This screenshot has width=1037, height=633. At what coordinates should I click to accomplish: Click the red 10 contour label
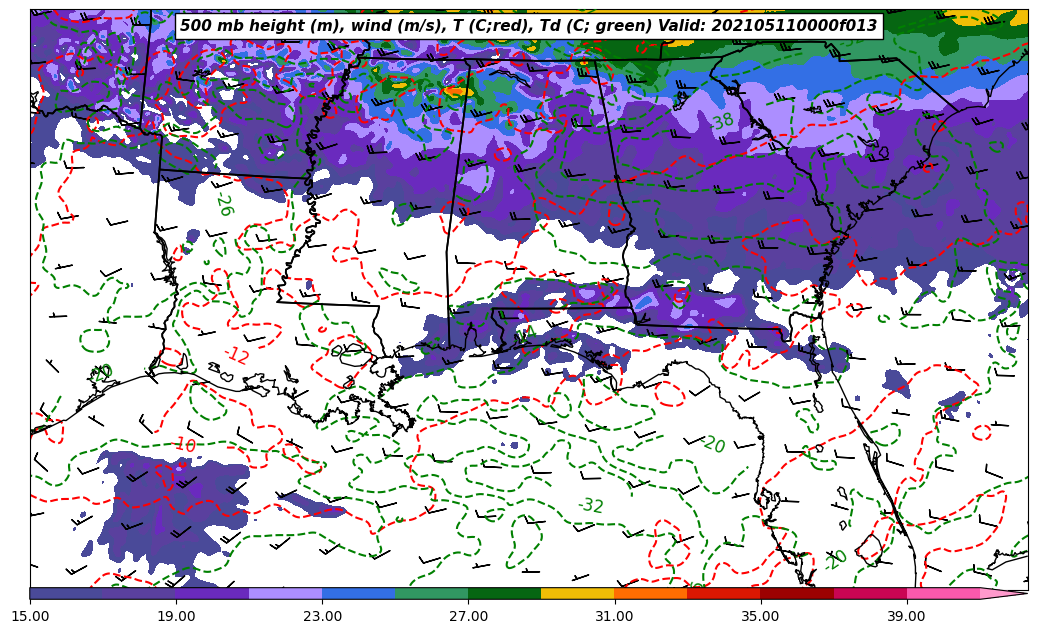click(x=185, y=445)
